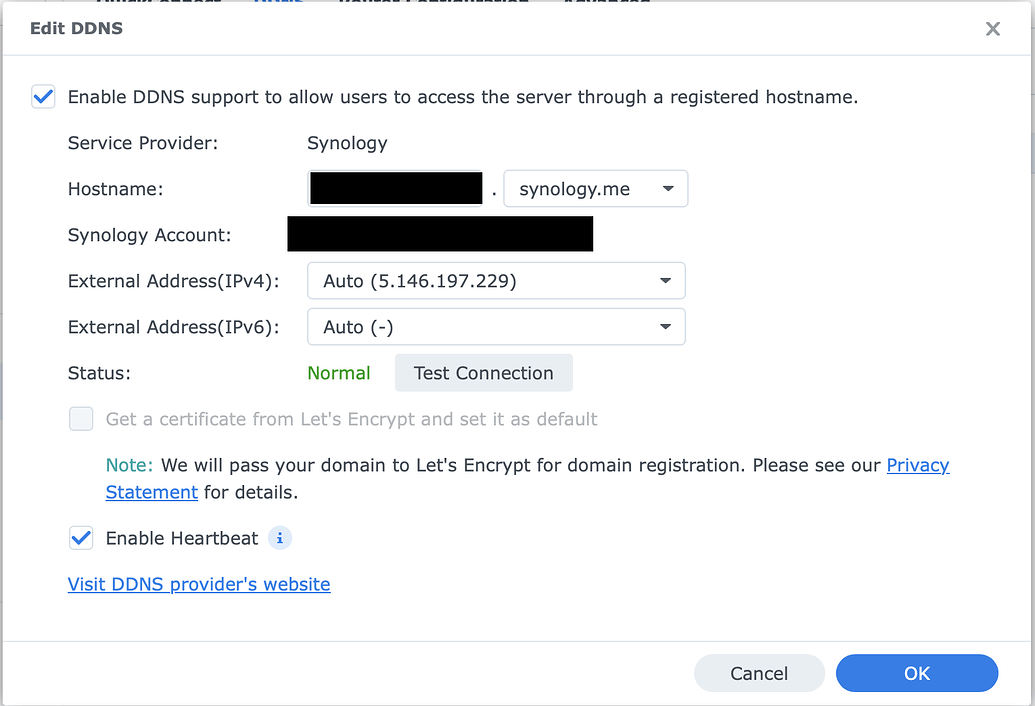Expand the External Address IPv6 dropdown
Image resolution: width=1035 pixels, height=706 pixels.
496,326
